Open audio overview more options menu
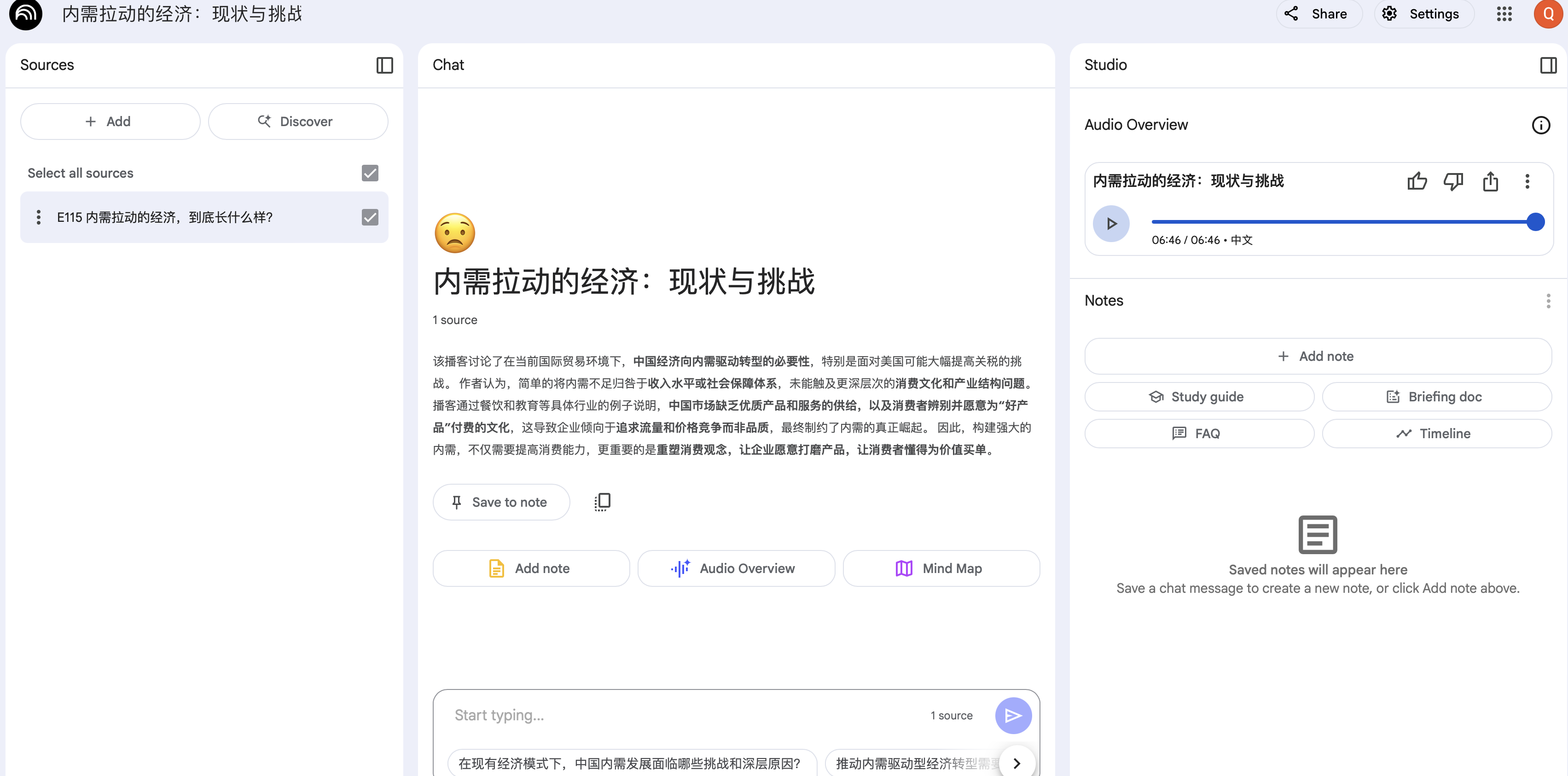 (1527, 181)
